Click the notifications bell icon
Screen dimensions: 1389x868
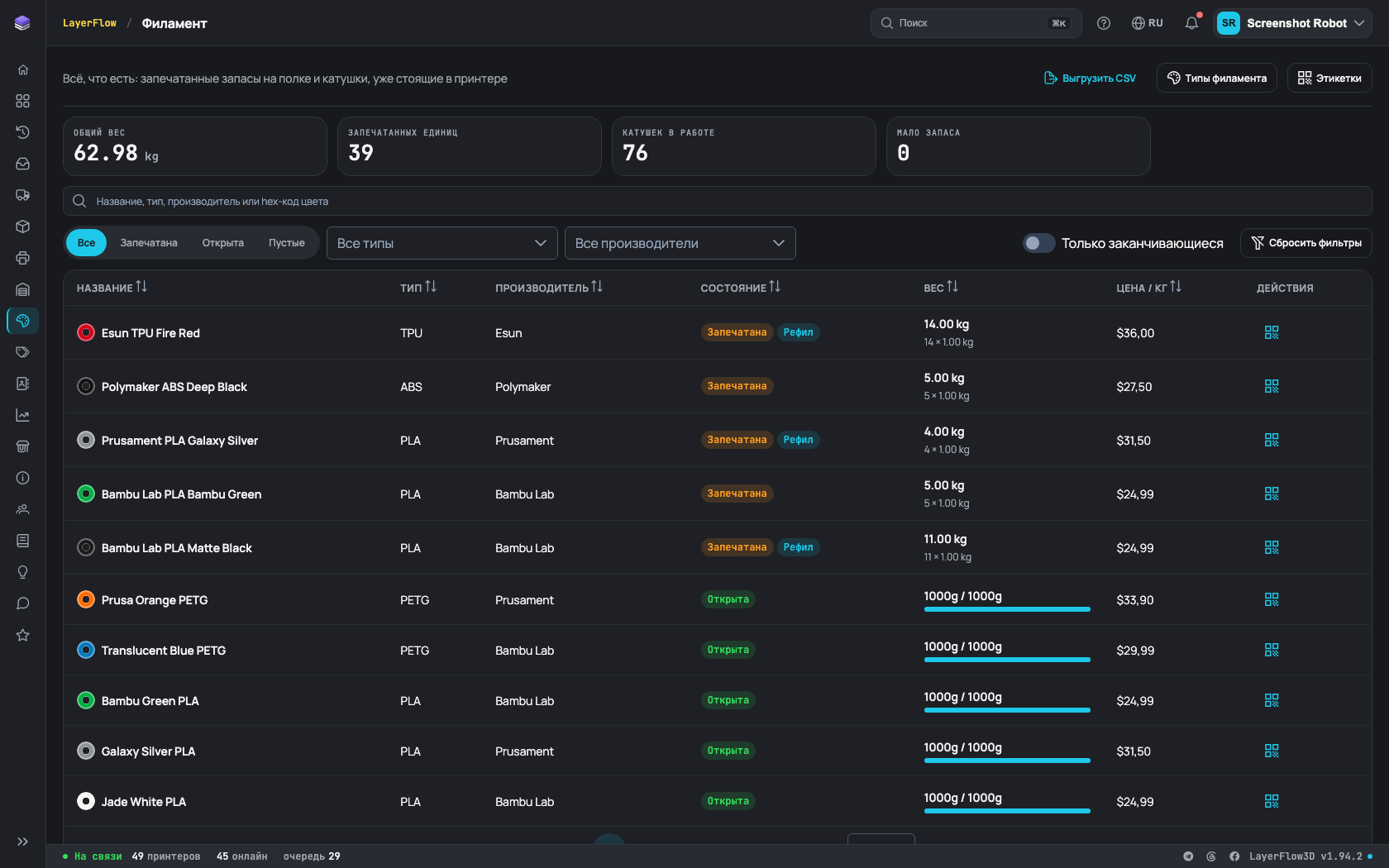click(1191, 23)
